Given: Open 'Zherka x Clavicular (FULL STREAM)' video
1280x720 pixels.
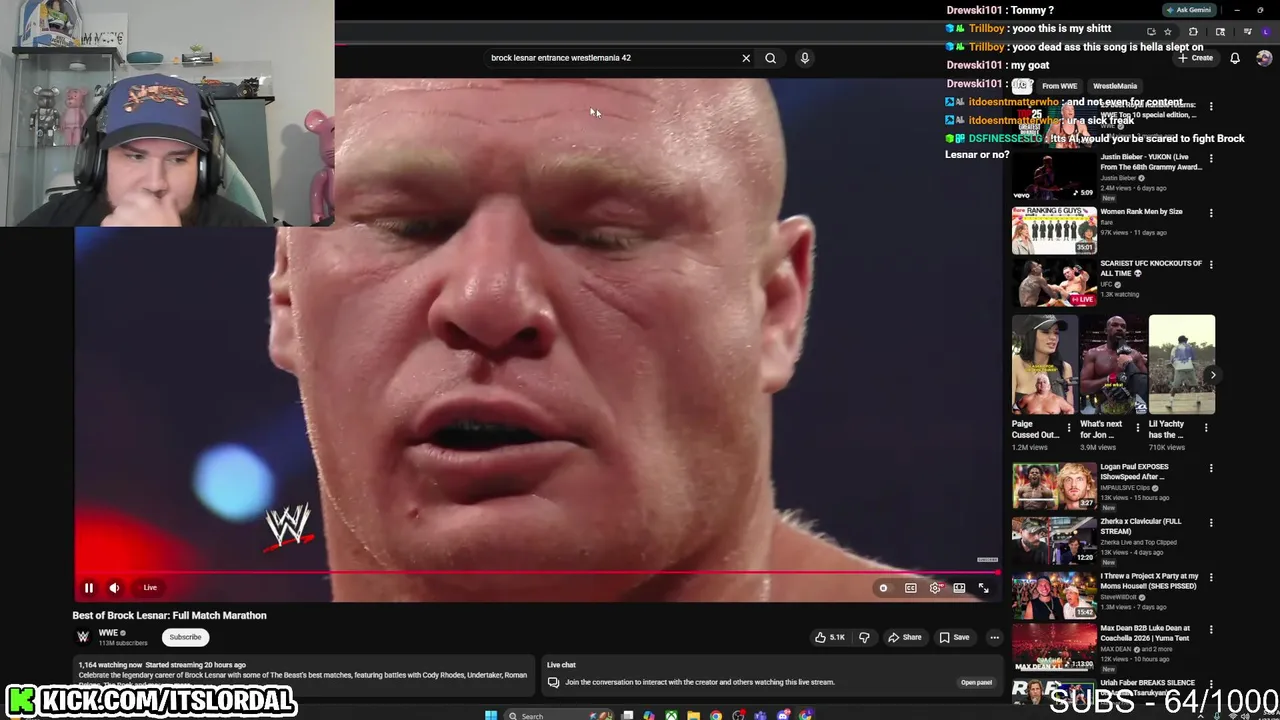Looking at the screenshot, I should 1054,540.
